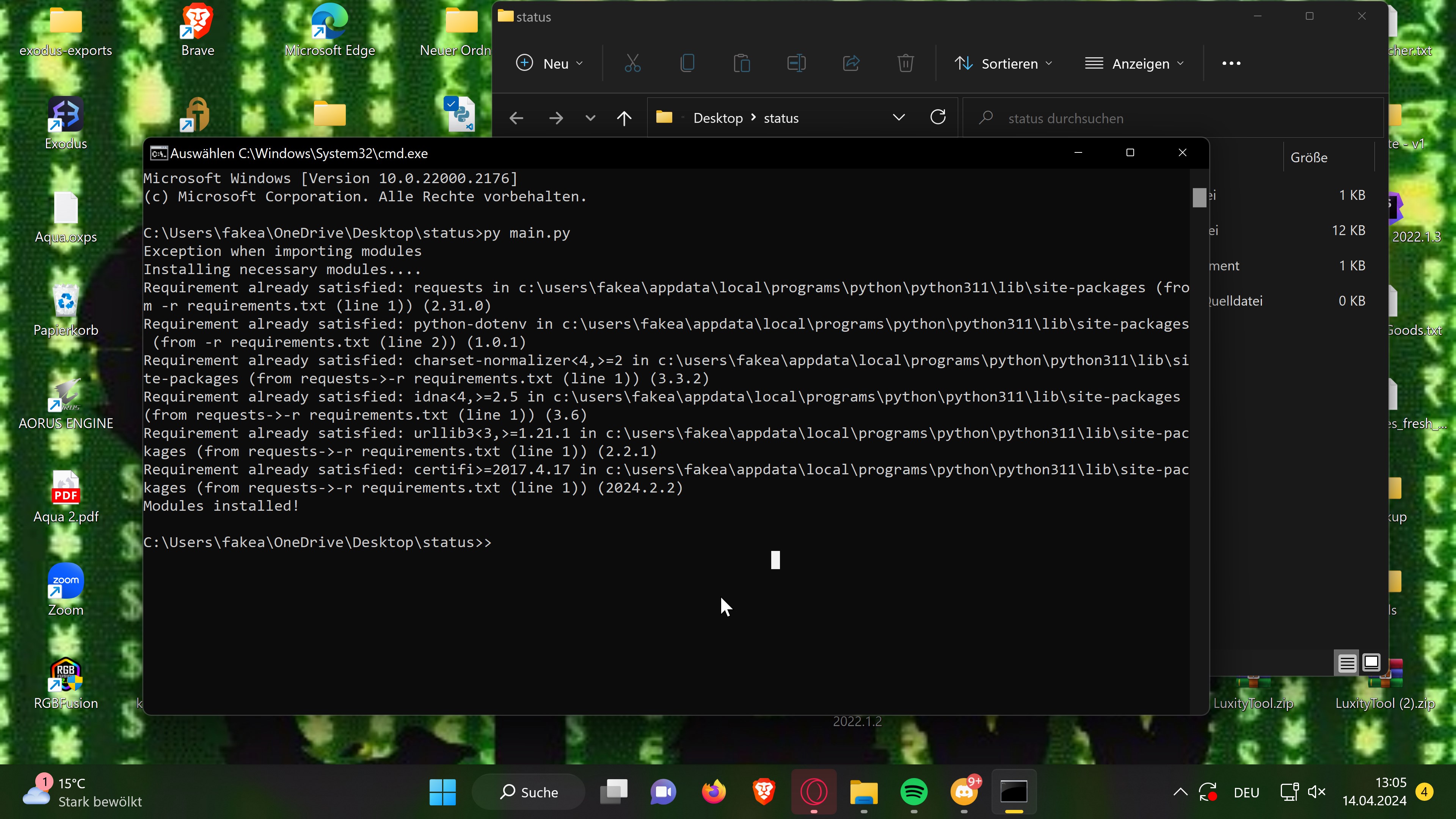This screenshot has width=1456, height=819.
Task: Click the Share icon in Explorer toolbar
Action: (x=851, y=63)
